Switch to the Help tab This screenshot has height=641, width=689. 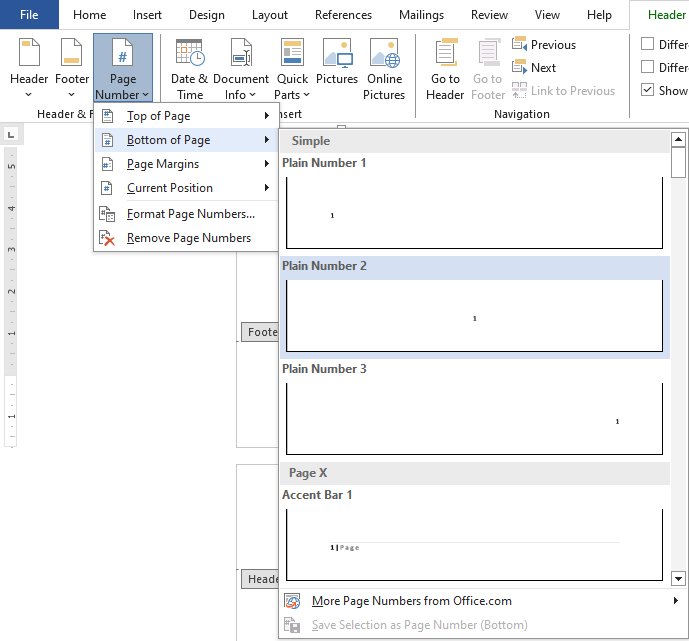click(599, 14)
